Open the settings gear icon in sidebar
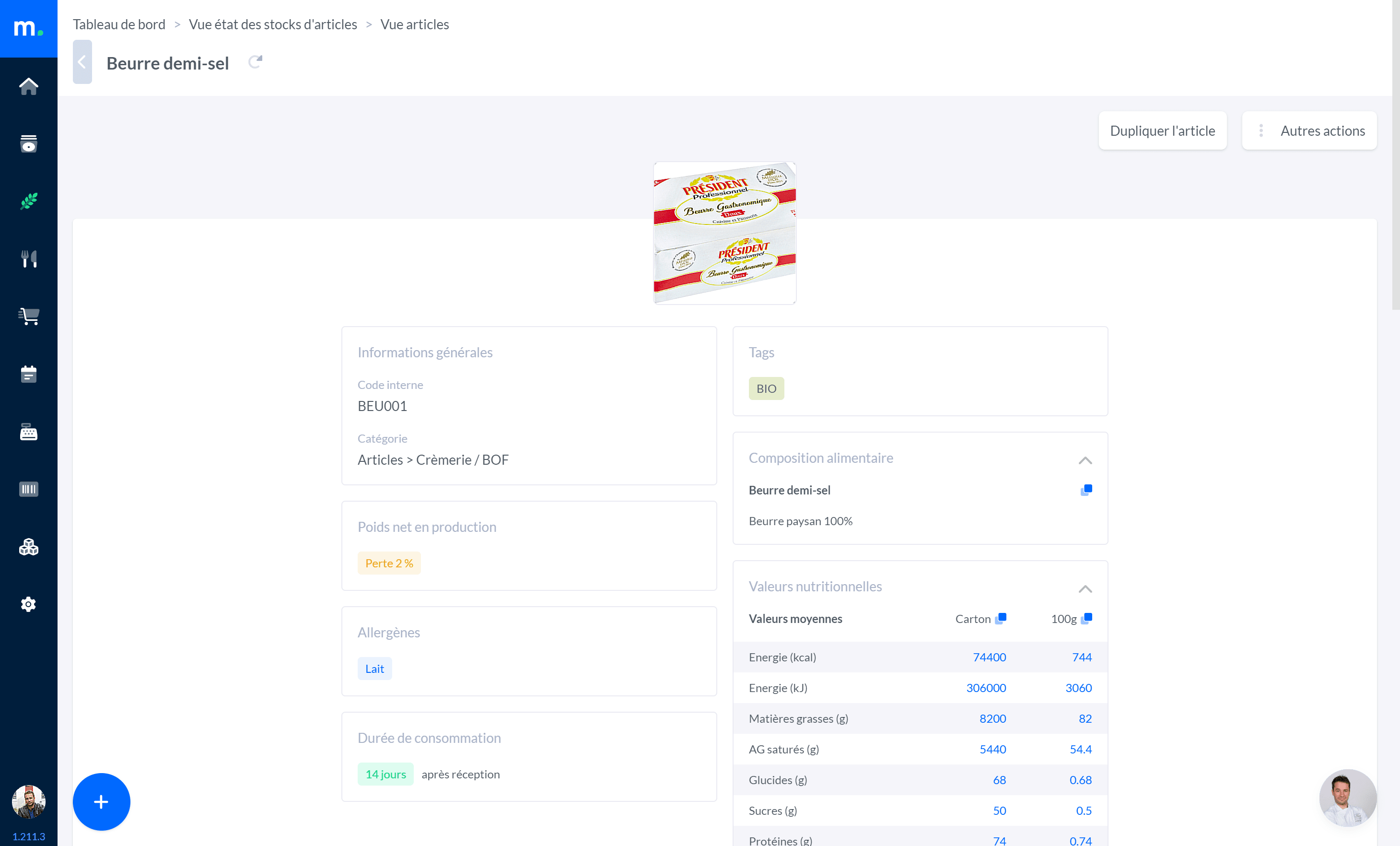1400x846 pixels. click(28, 604)
